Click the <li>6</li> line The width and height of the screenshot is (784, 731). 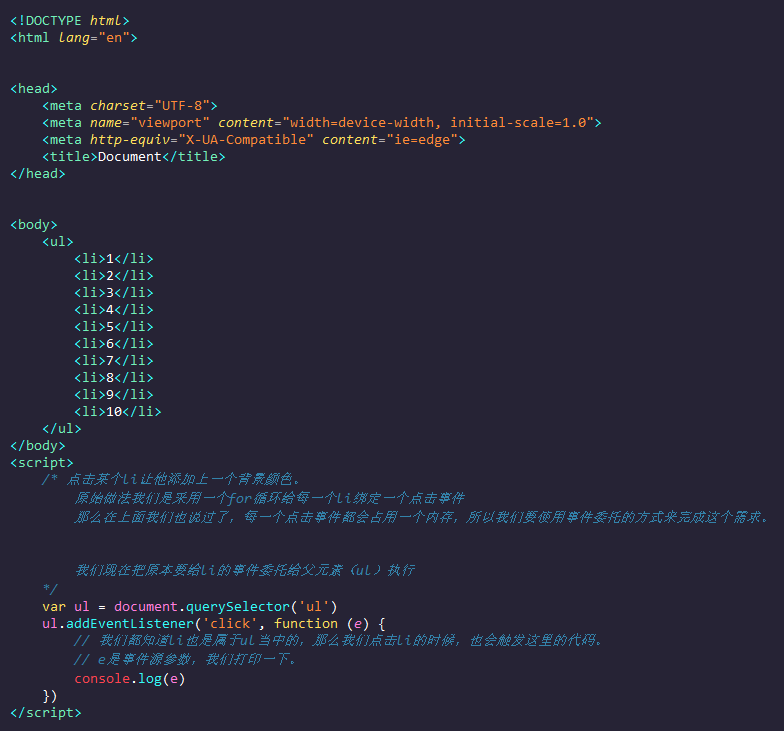click(x=114, y=344)
